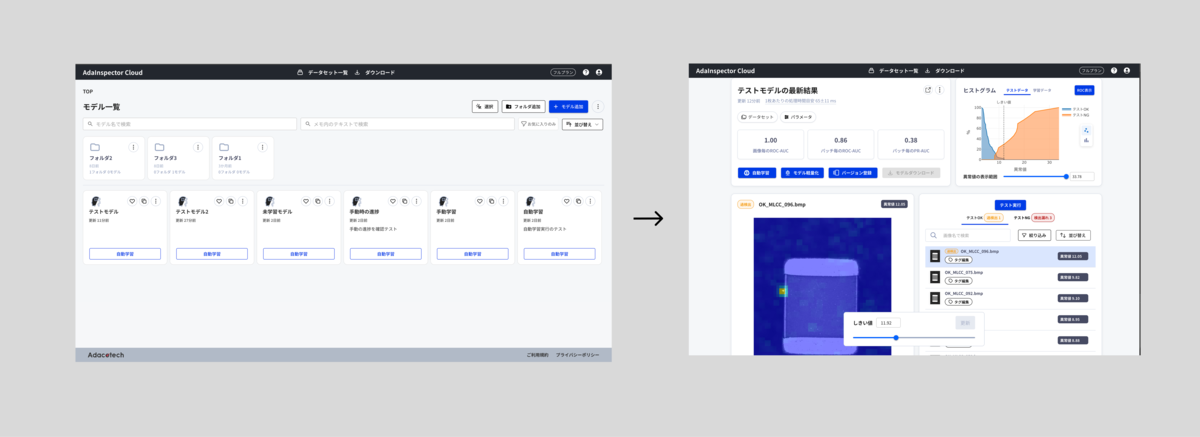
Task: Click OK_MLCC_075.bmp thumbnail in test list
Action: tap(934, 277)
